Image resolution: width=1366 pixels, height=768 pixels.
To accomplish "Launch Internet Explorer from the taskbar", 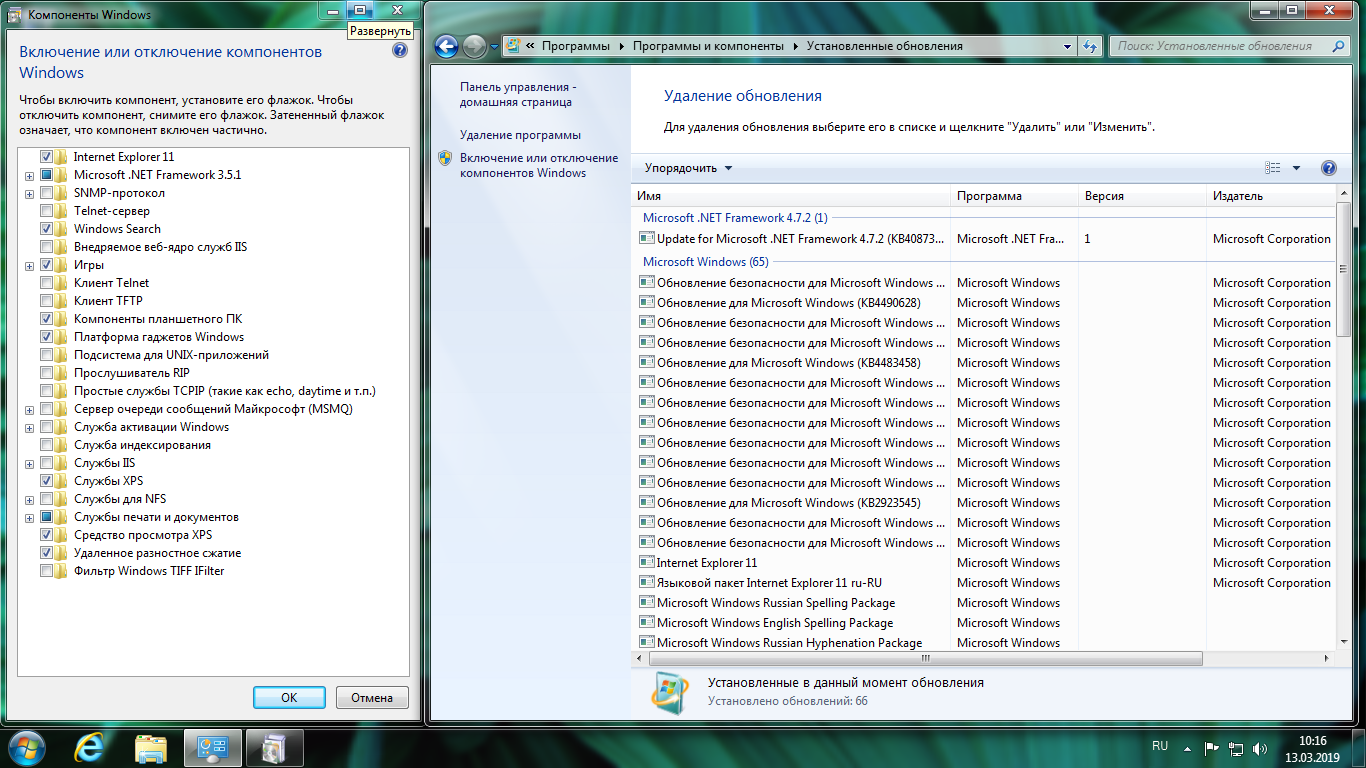I will coord(91,747).
